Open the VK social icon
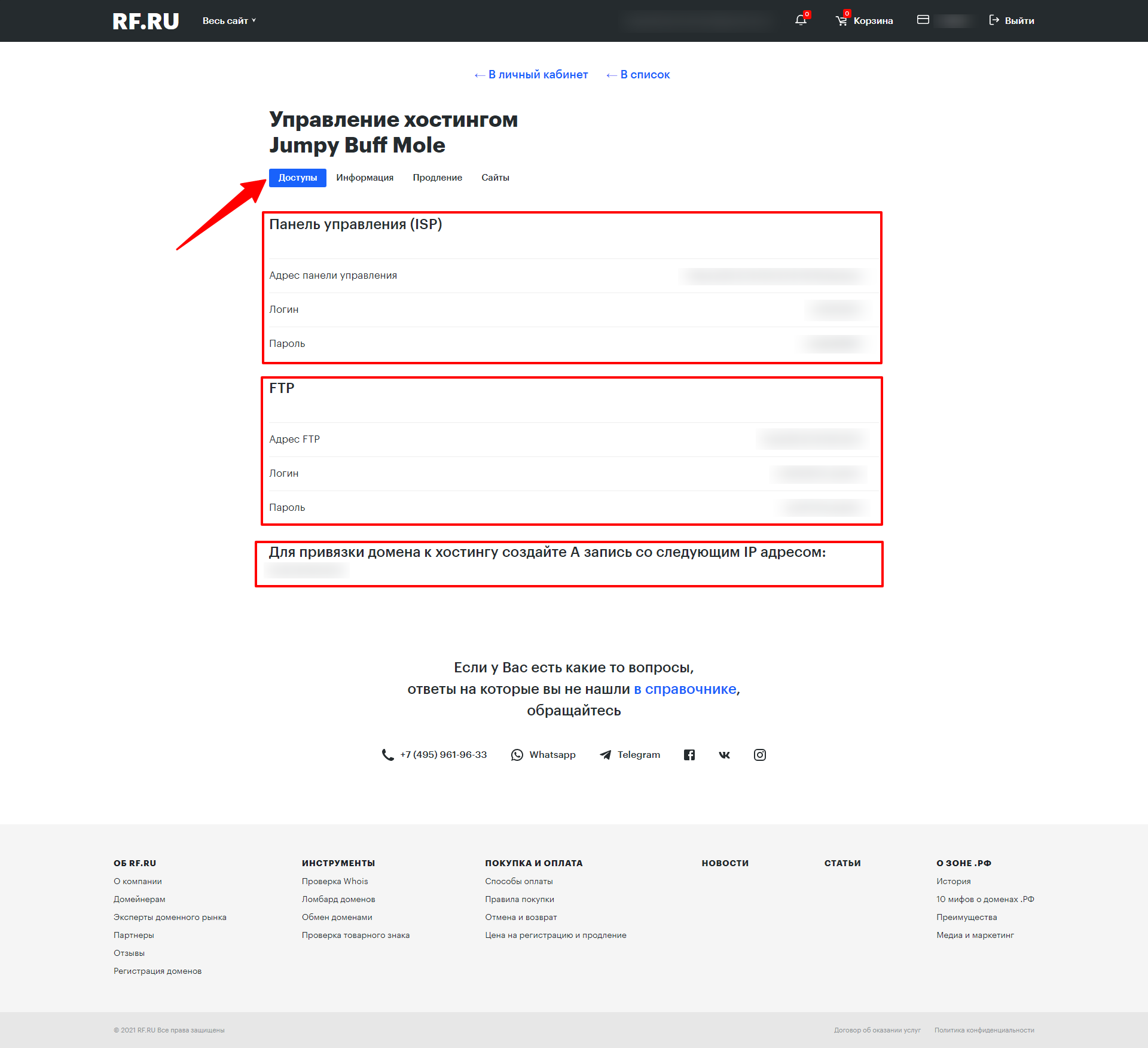This screenshot has height=1048, width=1148. click(724, 755)
